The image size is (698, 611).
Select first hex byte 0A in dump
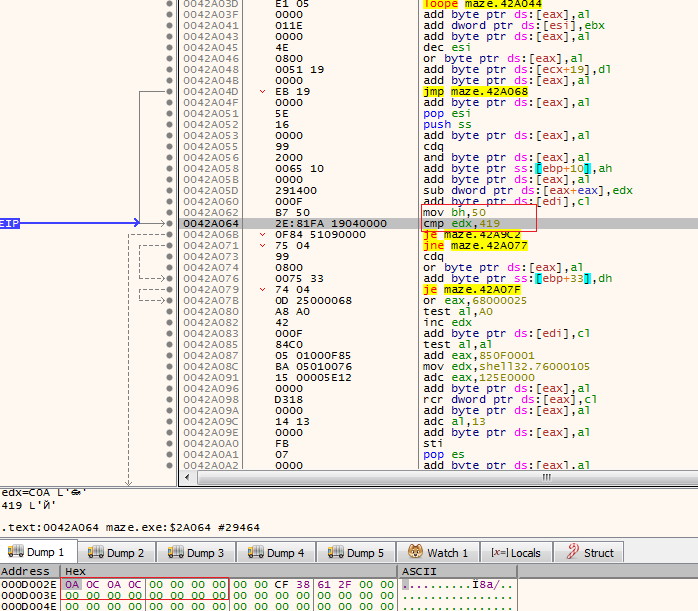71,583
